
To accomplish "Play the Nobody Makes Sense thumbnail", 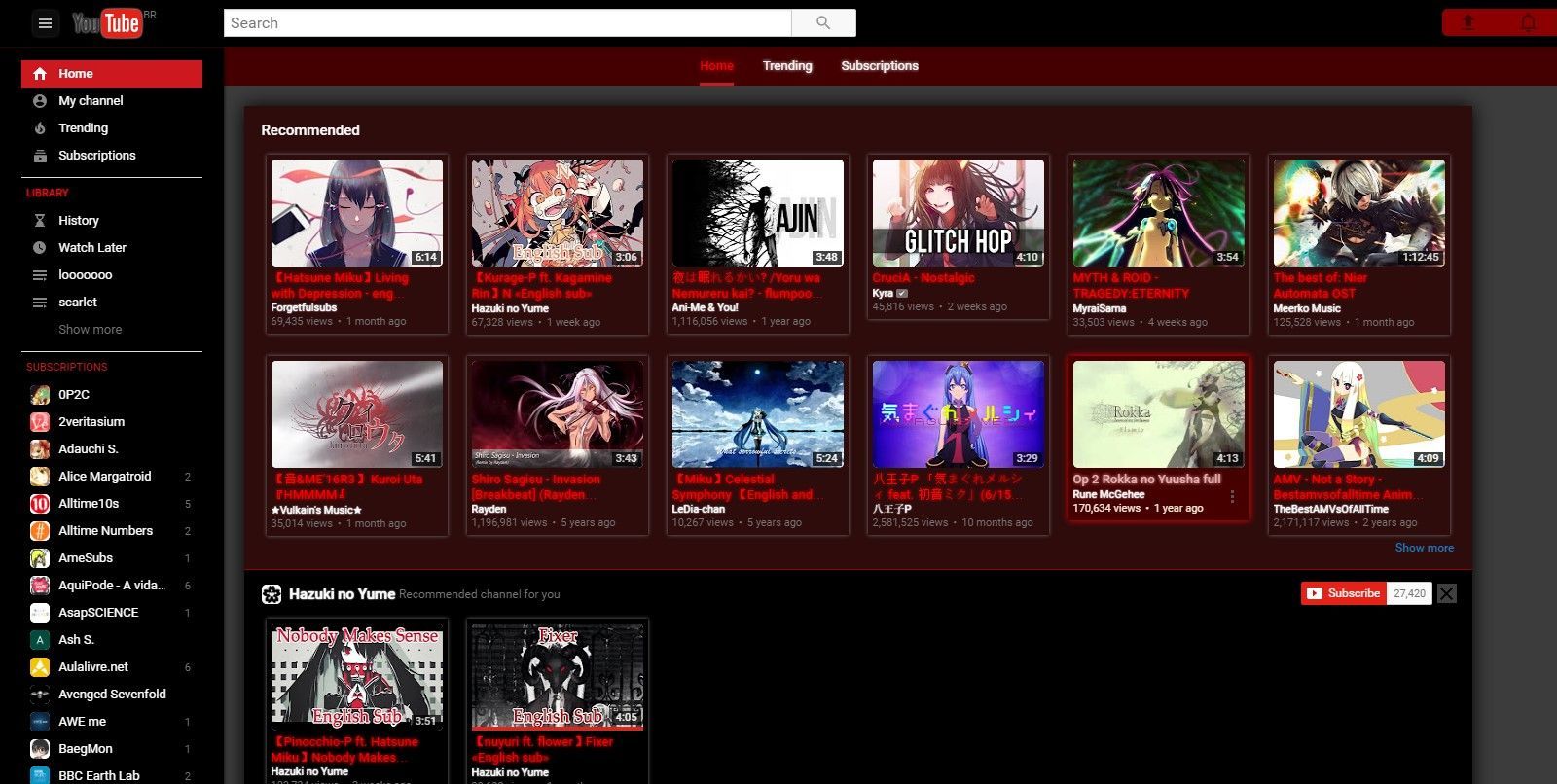I will (x=357, y=677).
